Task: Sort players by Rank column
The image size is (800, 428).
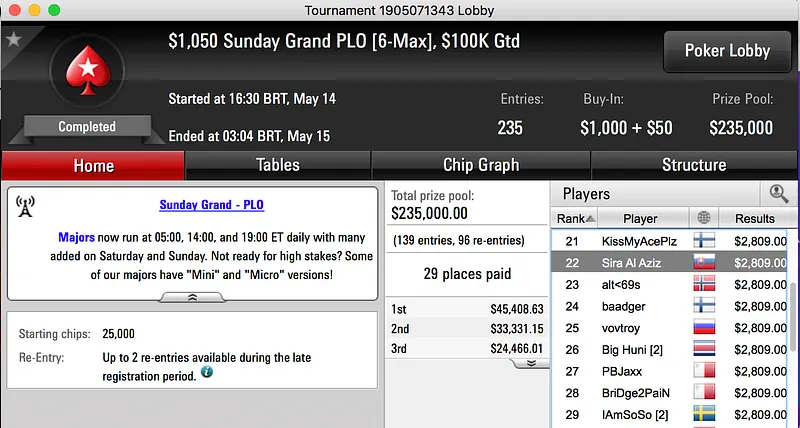Action: click(x=575, y=218)
